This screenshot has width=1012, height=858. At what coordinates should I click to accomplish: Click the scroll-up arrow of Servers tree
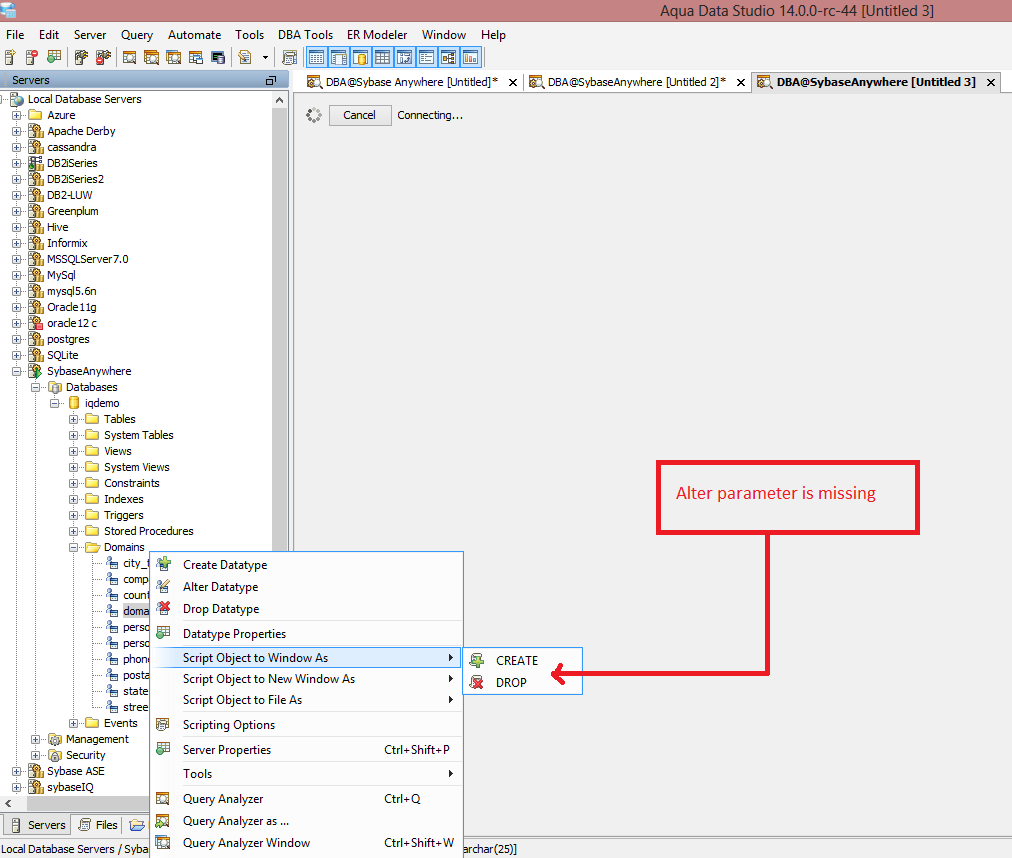279,100
